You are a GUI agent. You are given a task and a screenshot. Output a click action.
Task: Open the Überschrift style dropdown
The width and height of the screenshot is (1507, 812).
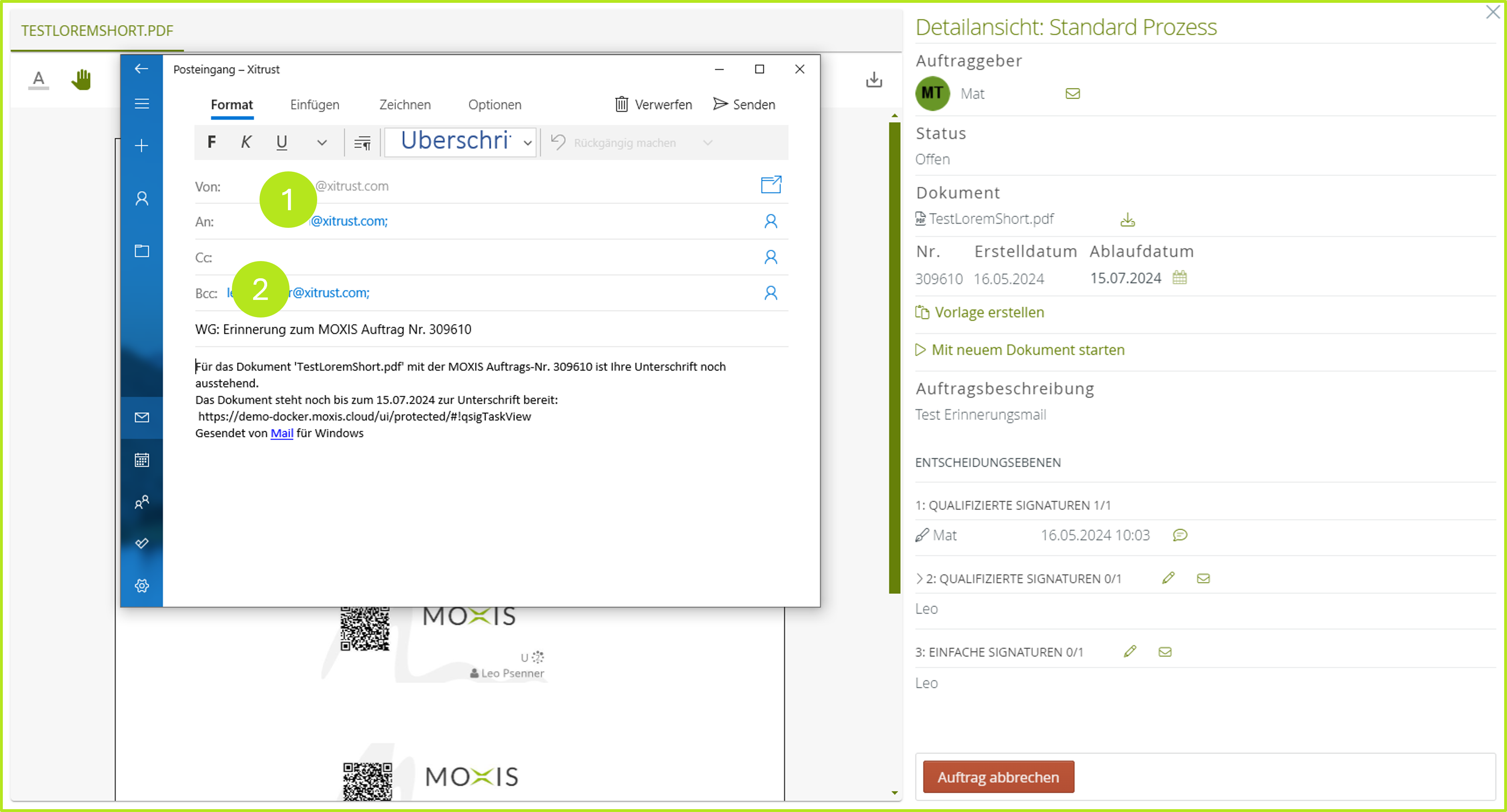point(527,143)
